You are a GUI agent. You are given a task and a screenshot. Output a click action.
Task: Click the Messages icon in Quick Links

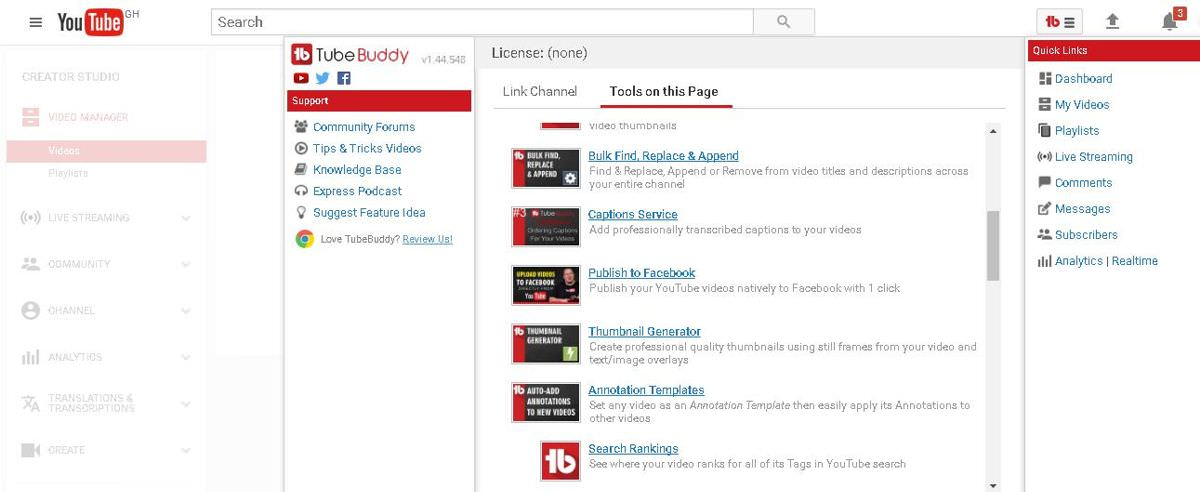[1045, 209]
